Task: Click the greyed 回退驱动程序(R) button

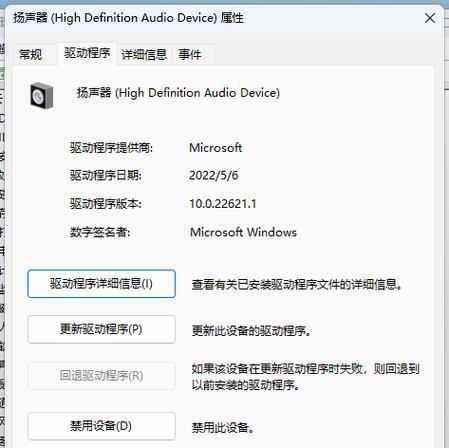Action: [101, 376]
